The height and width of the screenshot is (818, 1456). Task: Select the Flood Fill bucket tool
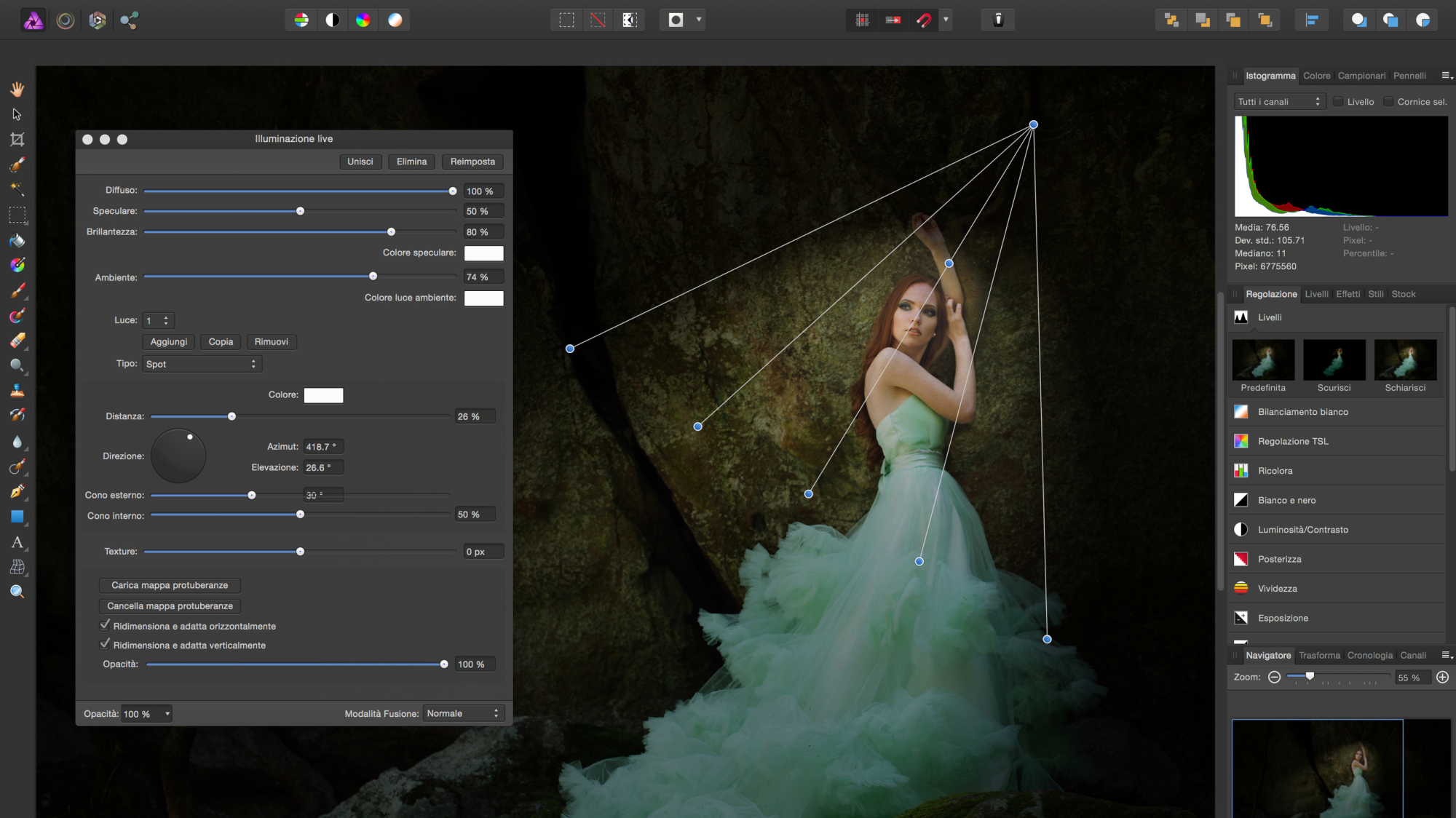(17, 240)
